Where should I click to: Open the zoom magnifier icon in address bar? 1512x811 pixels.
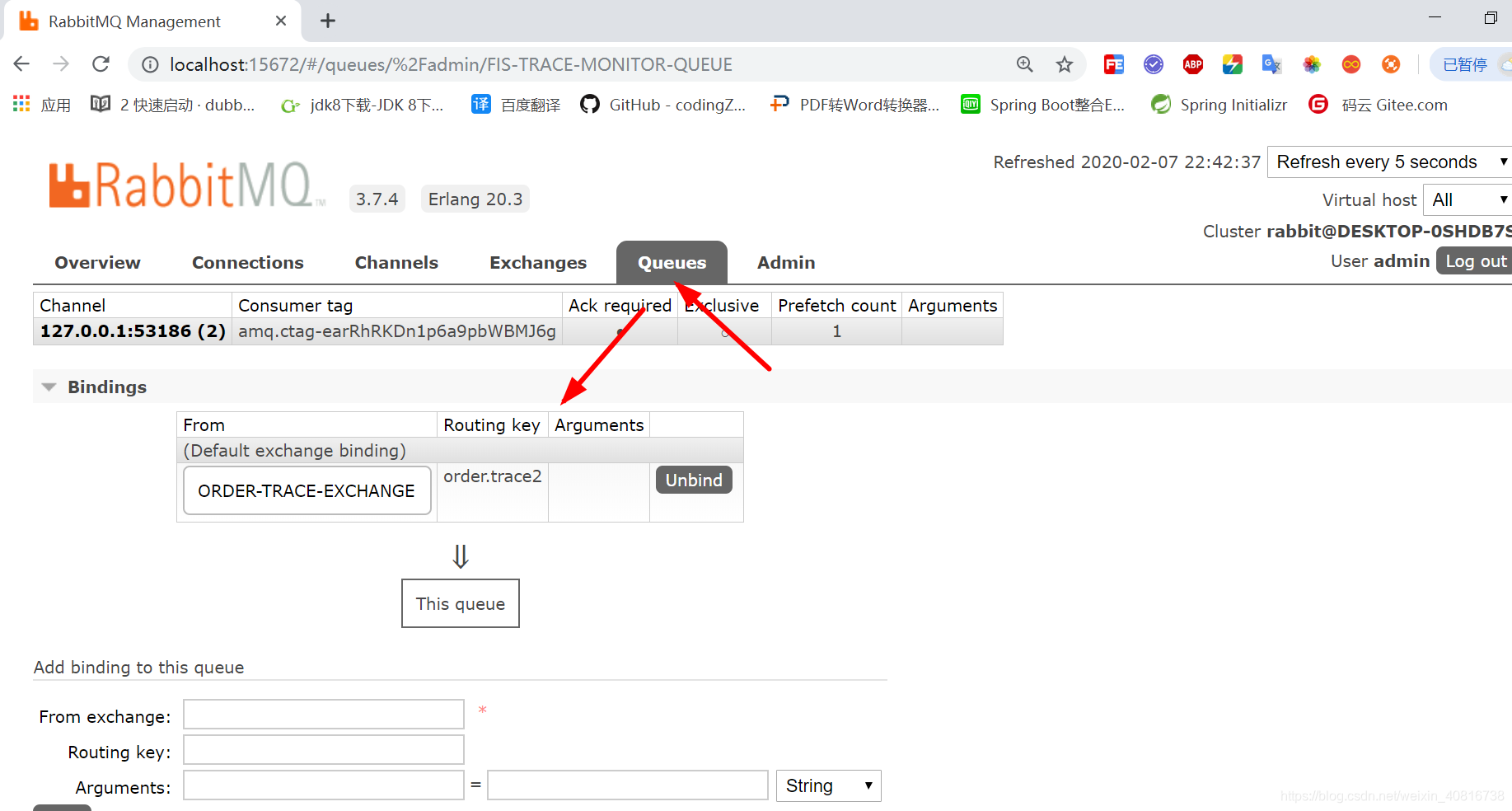(1024, 64)
